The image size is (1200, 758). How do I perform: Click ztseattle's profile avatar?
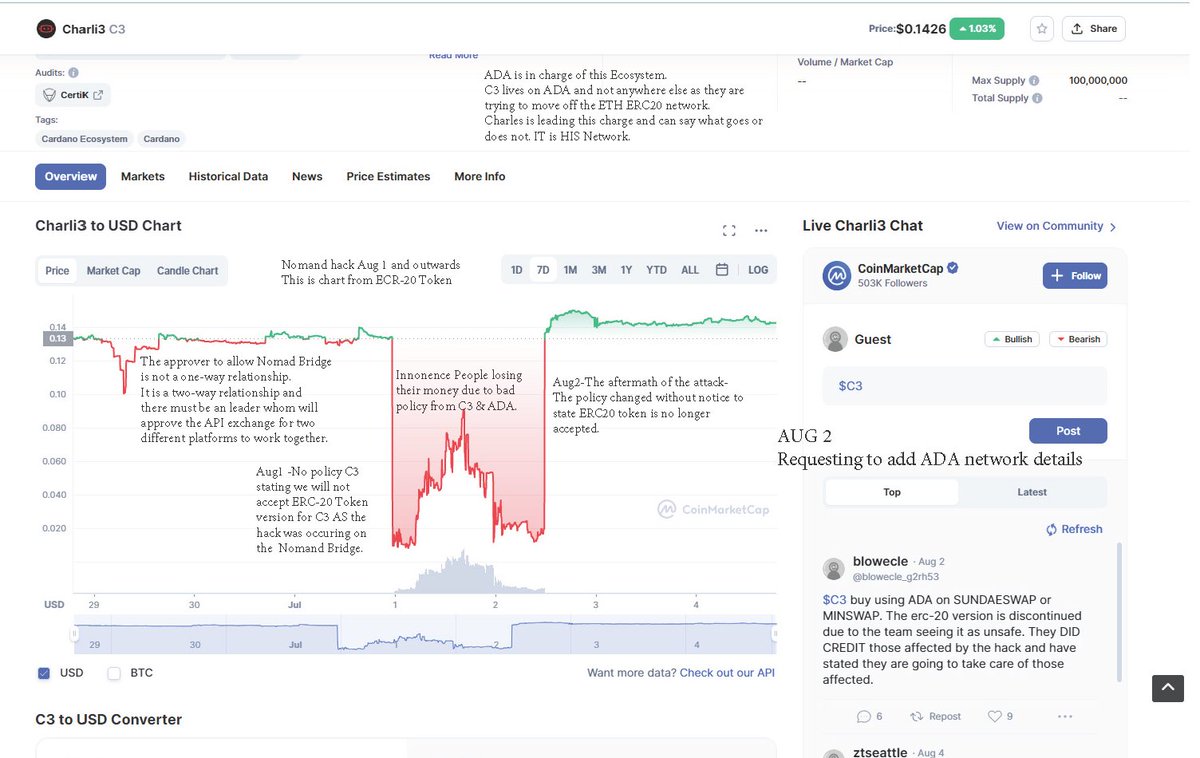tap(834, 755)
